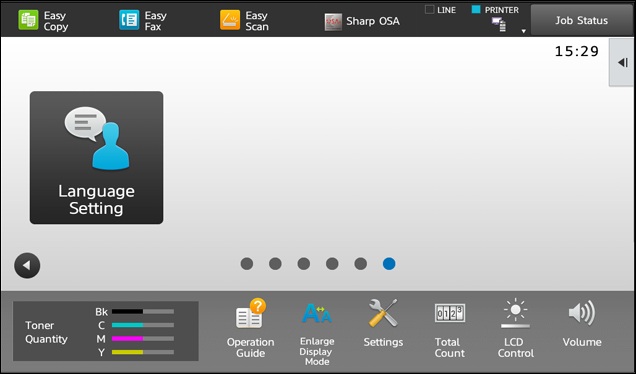The width and height of the screenshot is (636, 374).
Task: Open LCD Control brightness
Action: (x=516, y=329)
